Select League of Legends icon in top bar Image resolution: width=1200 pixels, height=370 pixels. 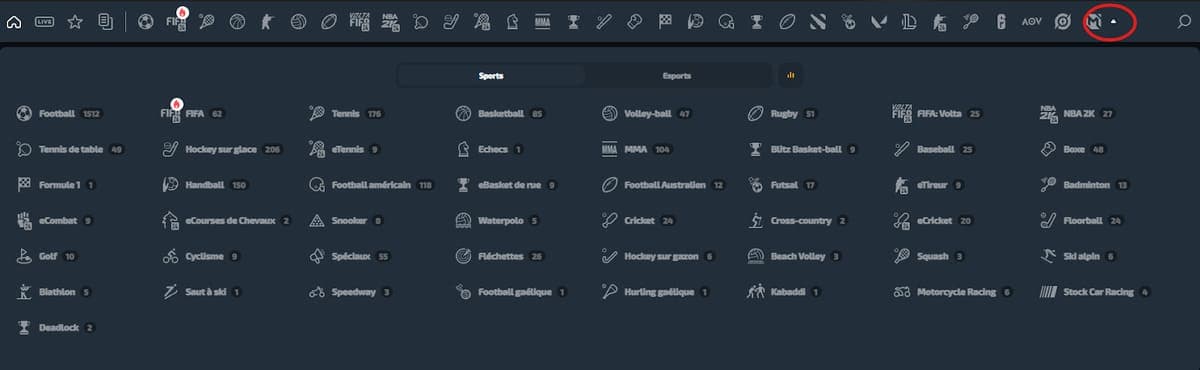point(909,21)
